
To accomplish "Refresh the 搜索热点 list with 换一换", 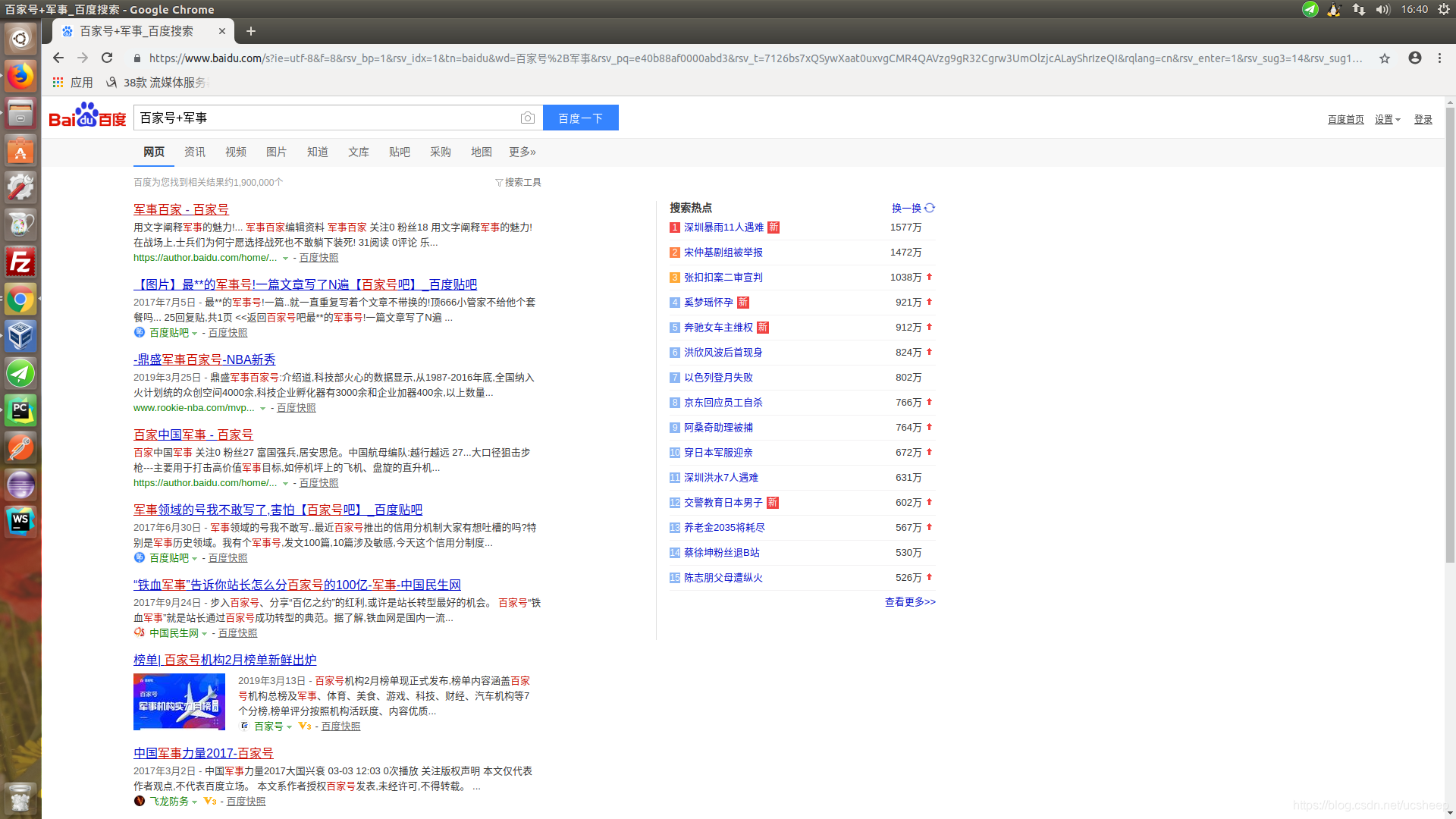I will coord(913,208).
